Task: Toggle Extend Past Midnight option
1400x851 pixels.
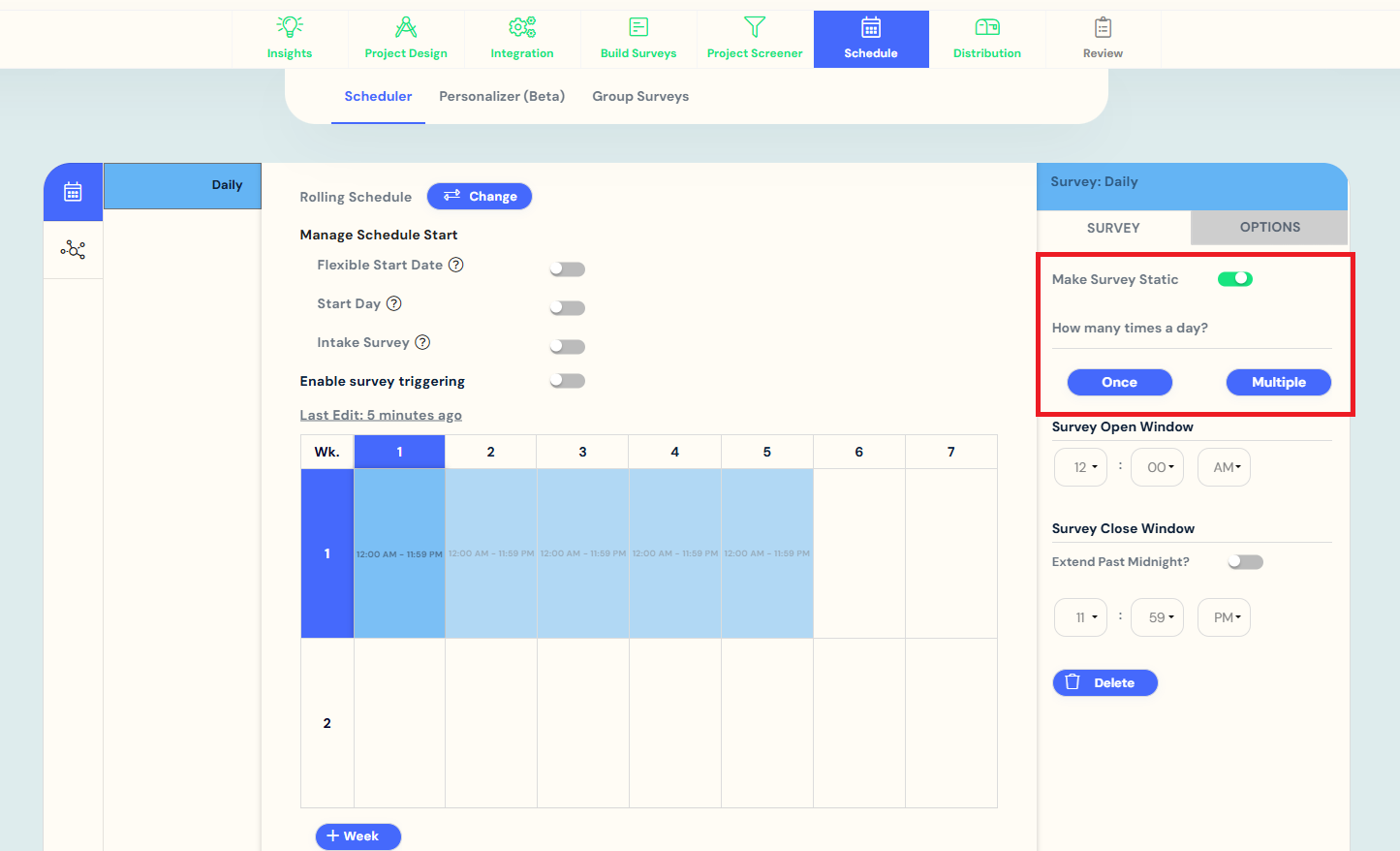Action: click(x=1246, y=562)
